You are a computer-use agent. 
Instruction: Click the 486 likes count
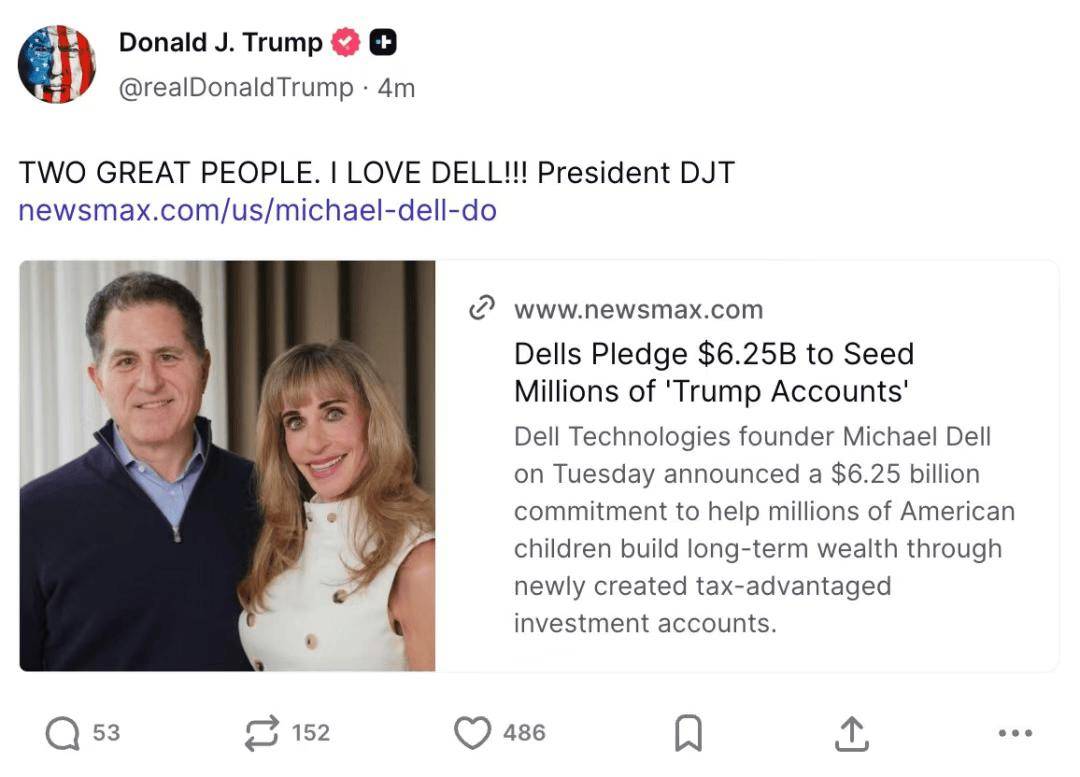[524, 733]
